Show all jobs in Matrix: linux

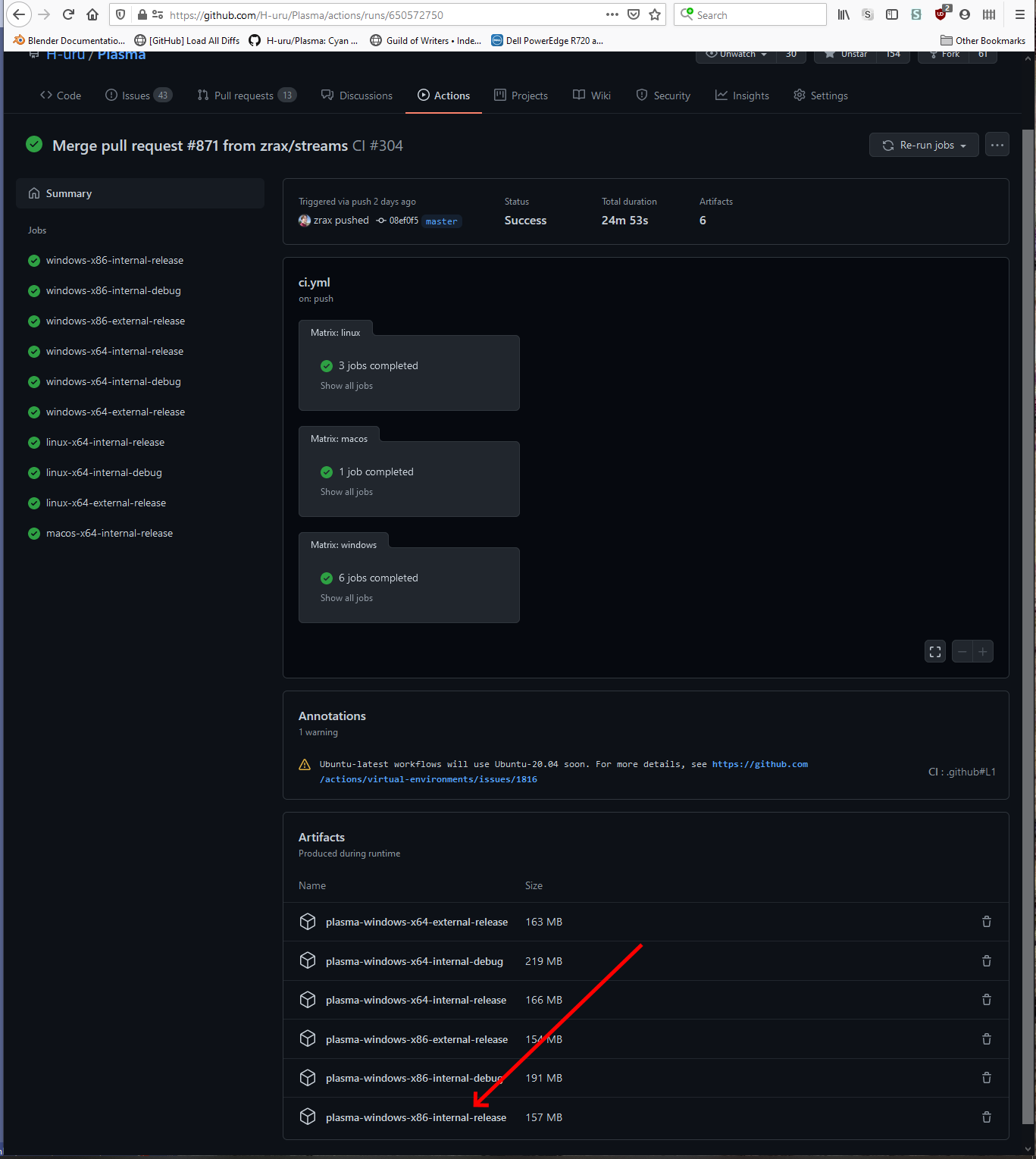click(346, 386)
